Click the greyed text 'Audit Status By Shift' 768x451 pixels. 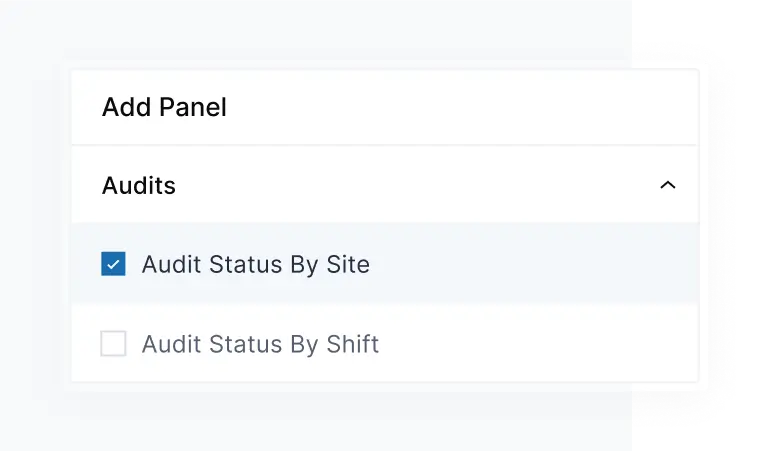pyautogui.click(x=260, y=345)
